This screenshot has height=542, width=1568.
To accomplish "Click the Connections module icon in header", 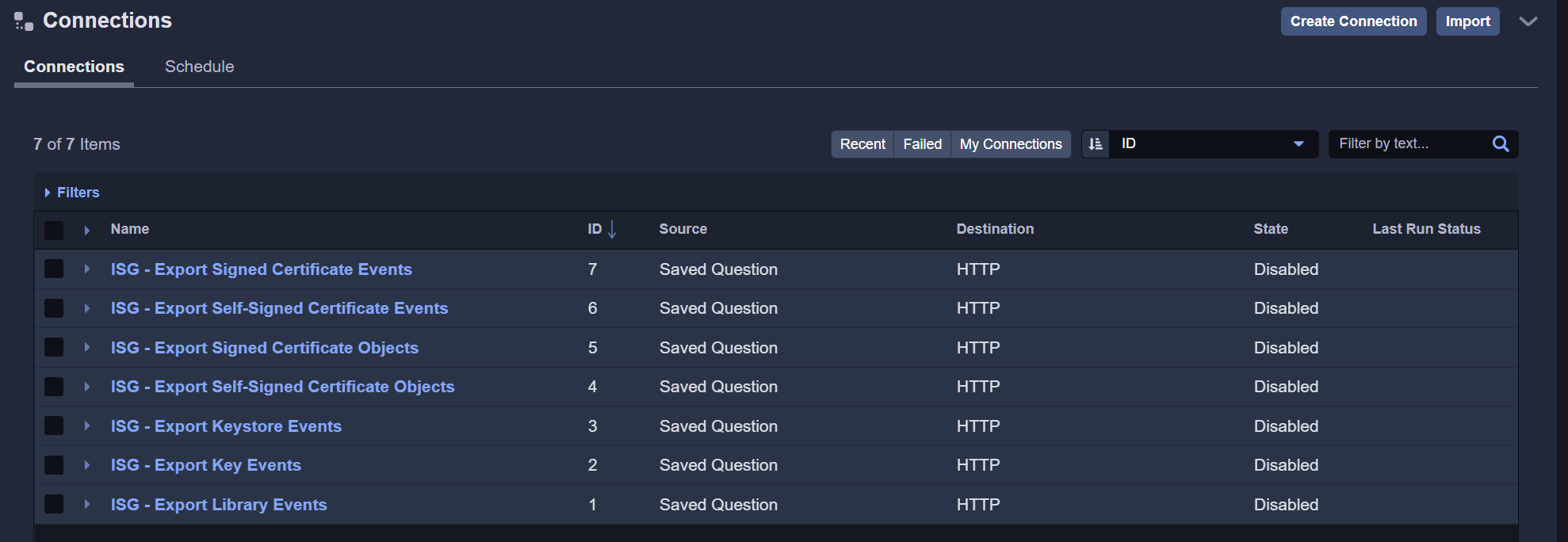I will point(23,21).
